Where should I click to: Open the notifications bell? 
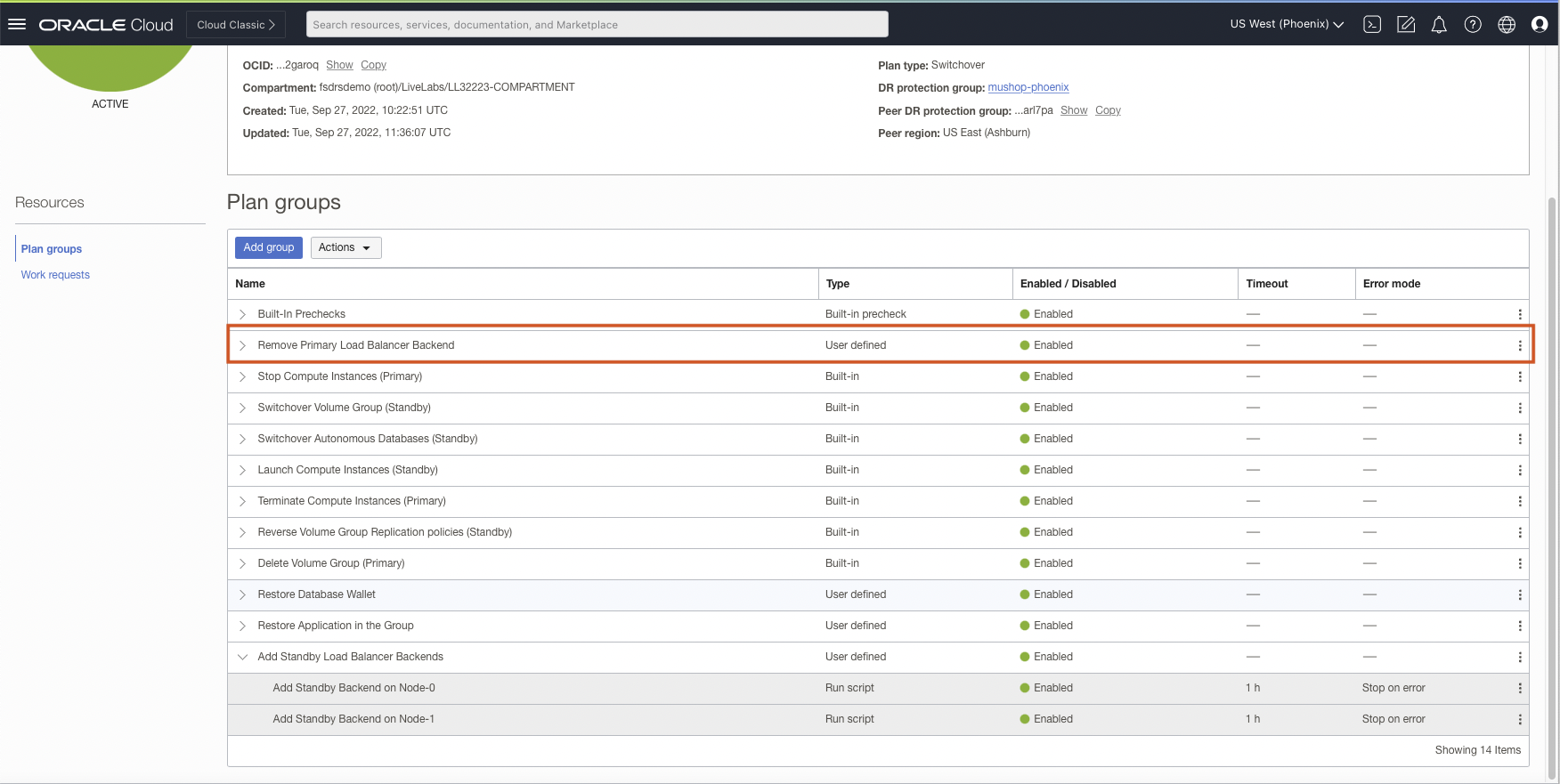(1439, 25)
